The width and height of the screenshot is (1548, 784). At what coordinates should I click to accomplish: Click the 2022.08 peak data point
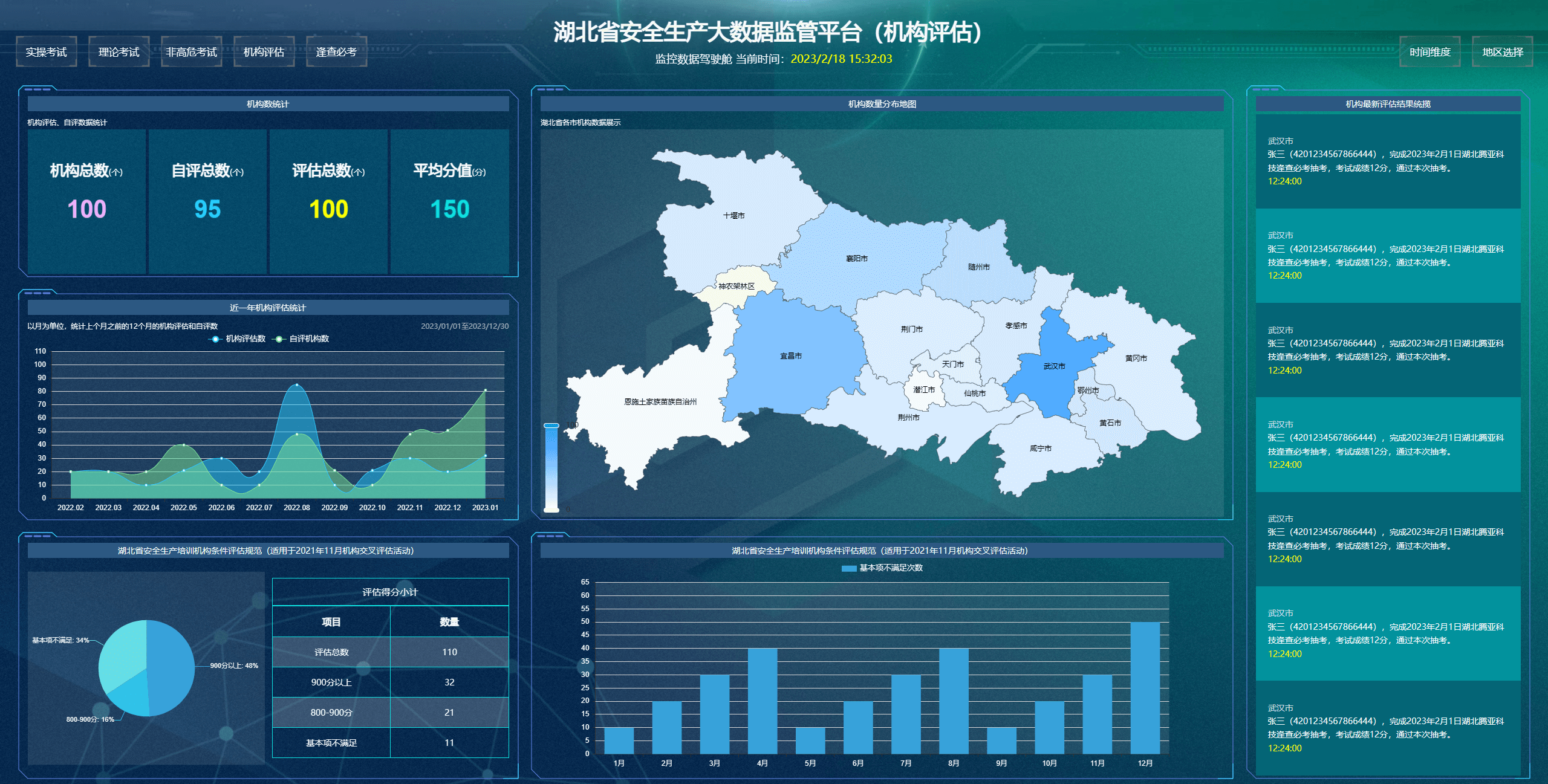[x=296, y=384]
